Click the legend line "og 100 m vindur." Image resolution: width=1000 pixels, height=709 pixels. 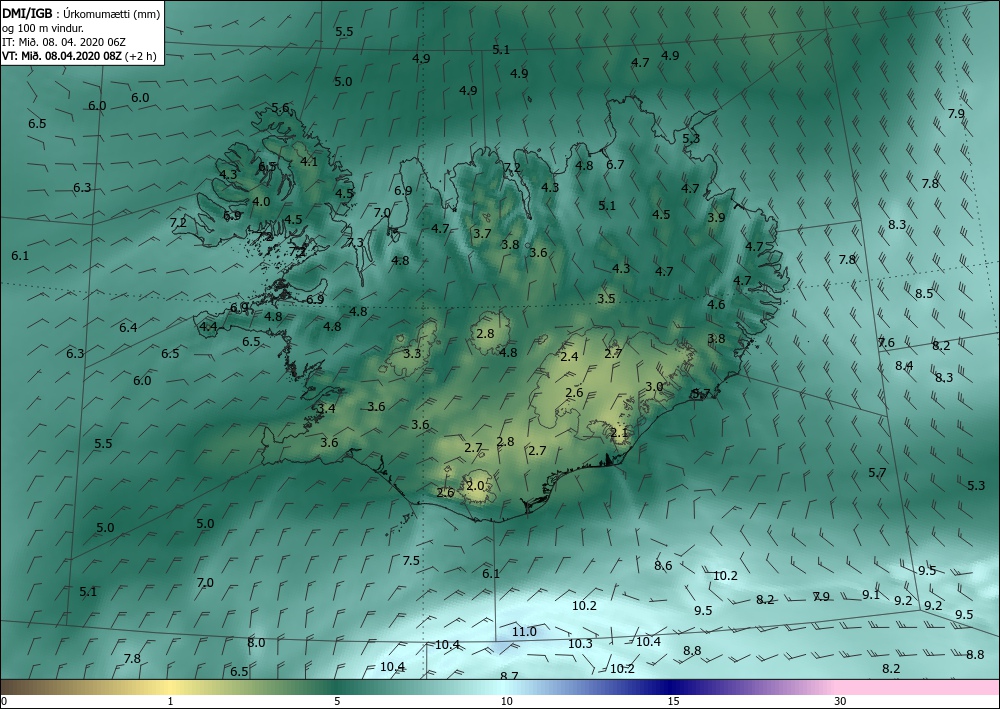pos(43,28)
